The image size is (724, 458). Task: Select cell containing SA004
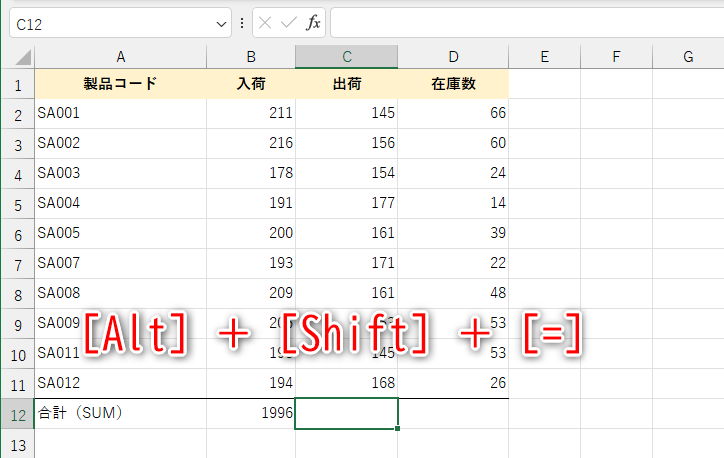click(x=121, y=204)
